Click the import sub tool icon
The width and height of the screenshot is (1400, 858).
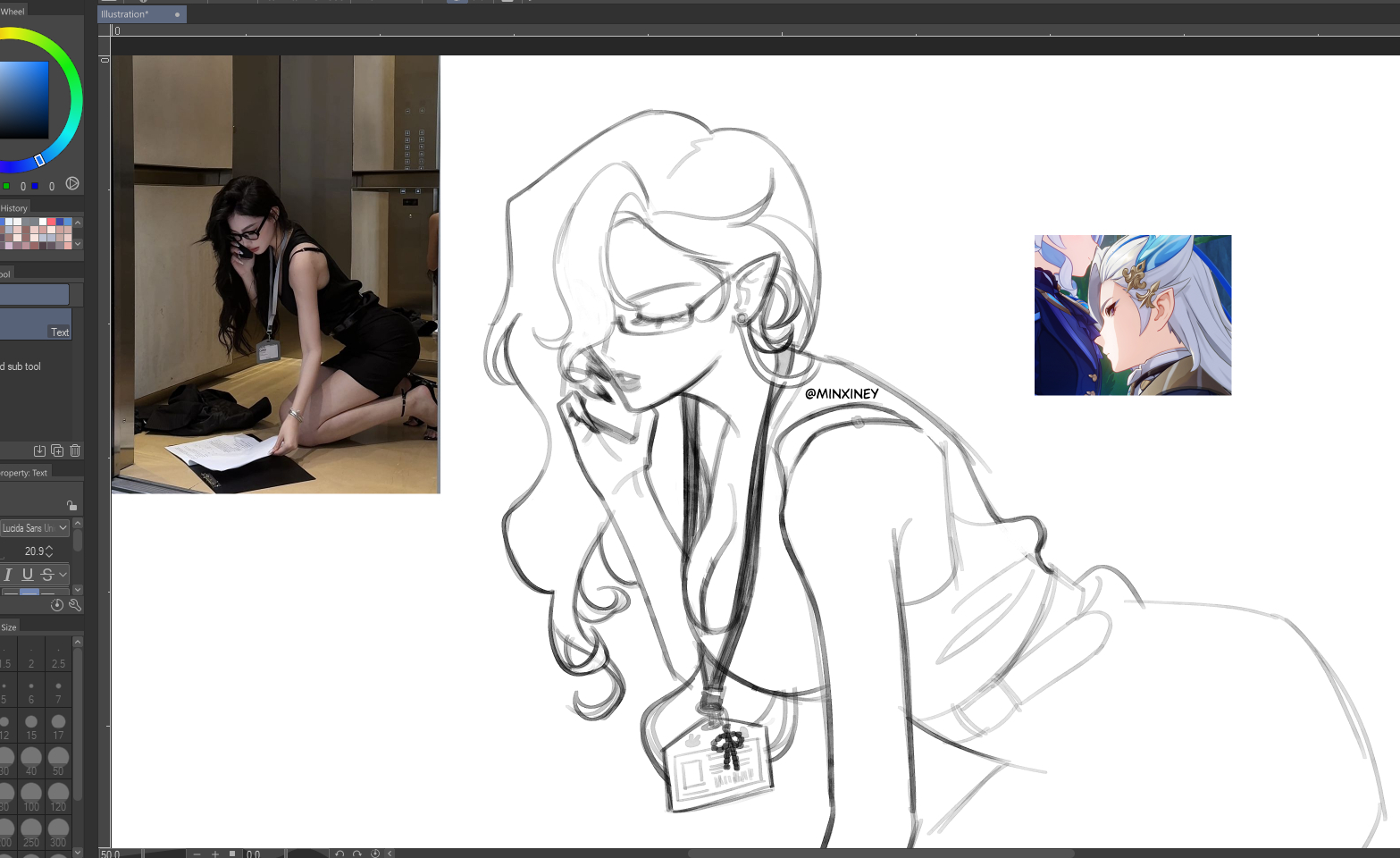pos(39,451)
